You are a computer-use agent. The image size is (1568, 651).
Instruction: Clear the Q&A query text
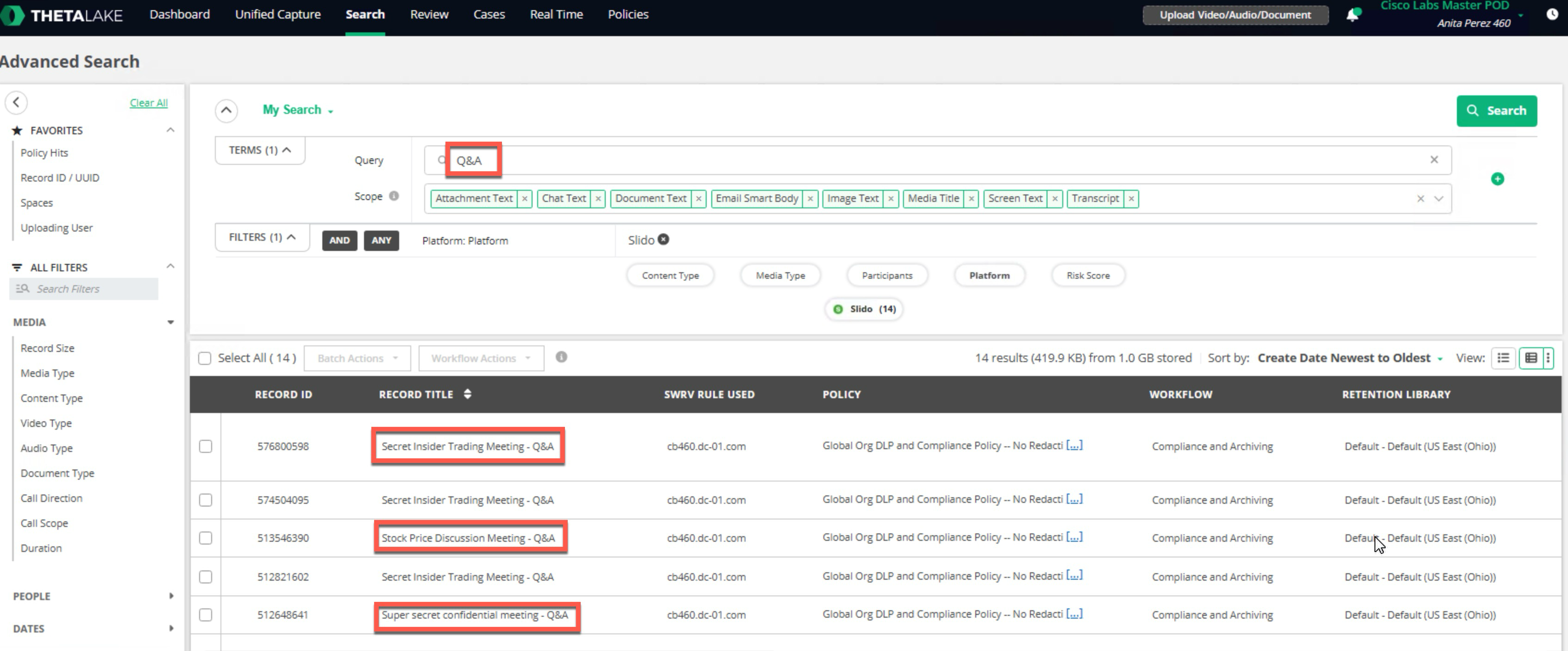tap(1434, 159)
